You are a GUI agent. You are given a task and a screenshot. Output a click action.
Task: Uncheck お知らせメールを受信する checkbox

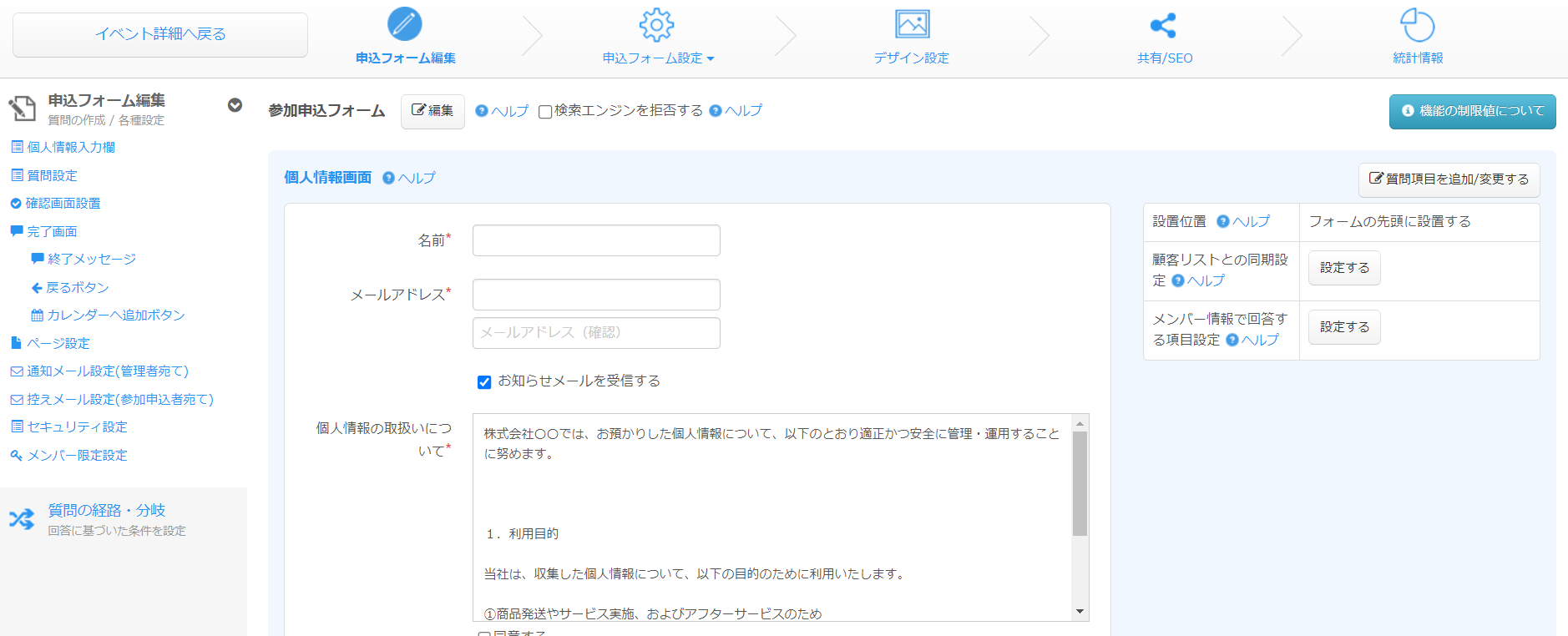tap(484, 382)
